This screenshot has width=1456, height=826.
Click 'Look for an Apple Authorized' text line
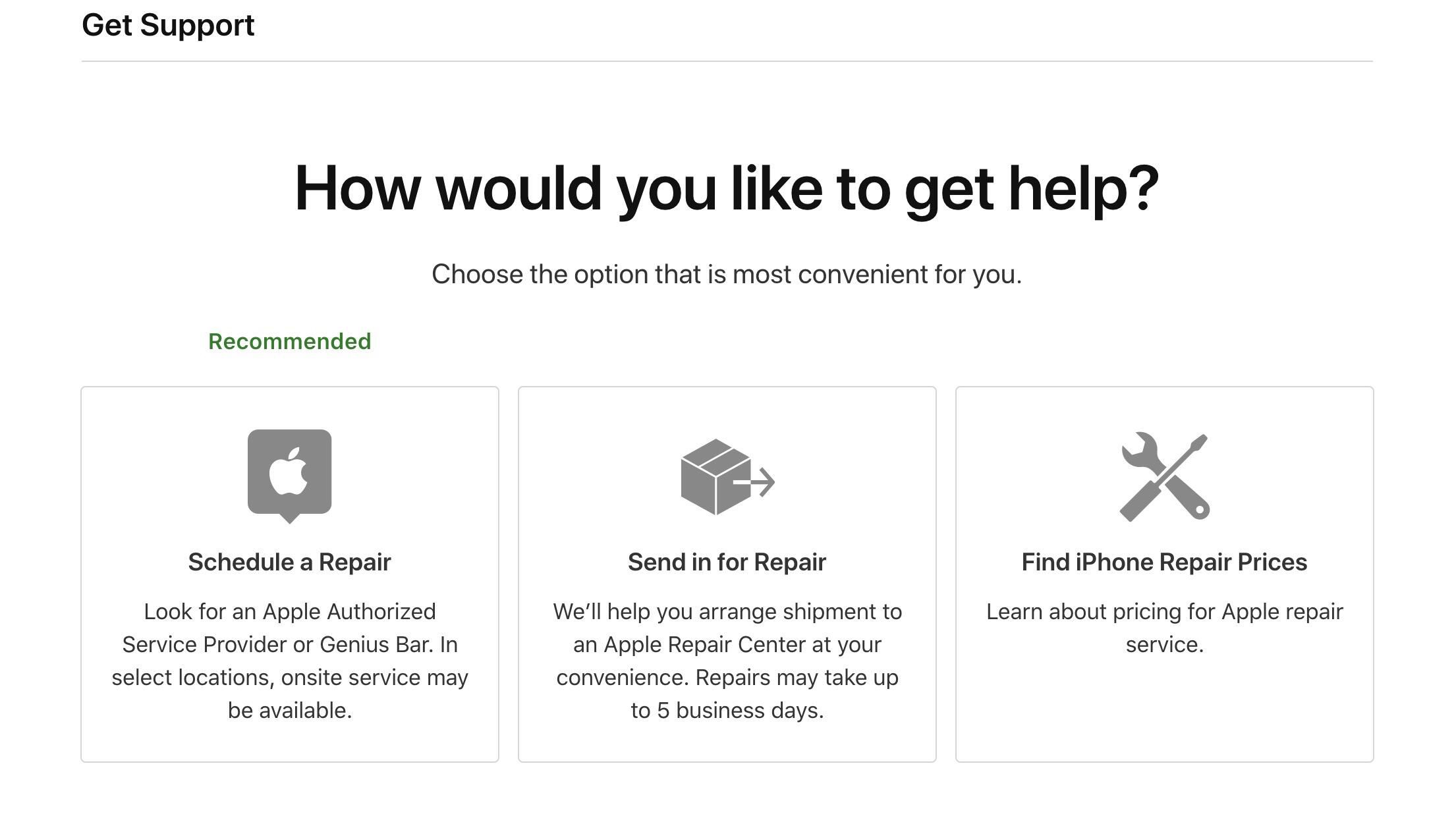click(x=289, y=611)
